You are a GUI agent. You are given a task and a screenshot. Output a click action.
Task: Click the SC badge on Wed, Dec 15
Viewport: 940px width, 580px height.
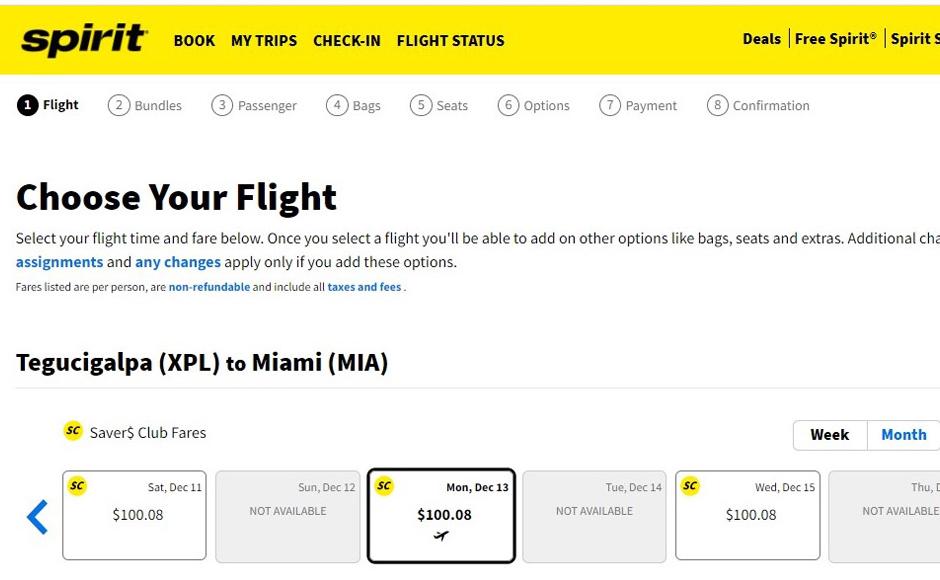(x=690, y=486)
